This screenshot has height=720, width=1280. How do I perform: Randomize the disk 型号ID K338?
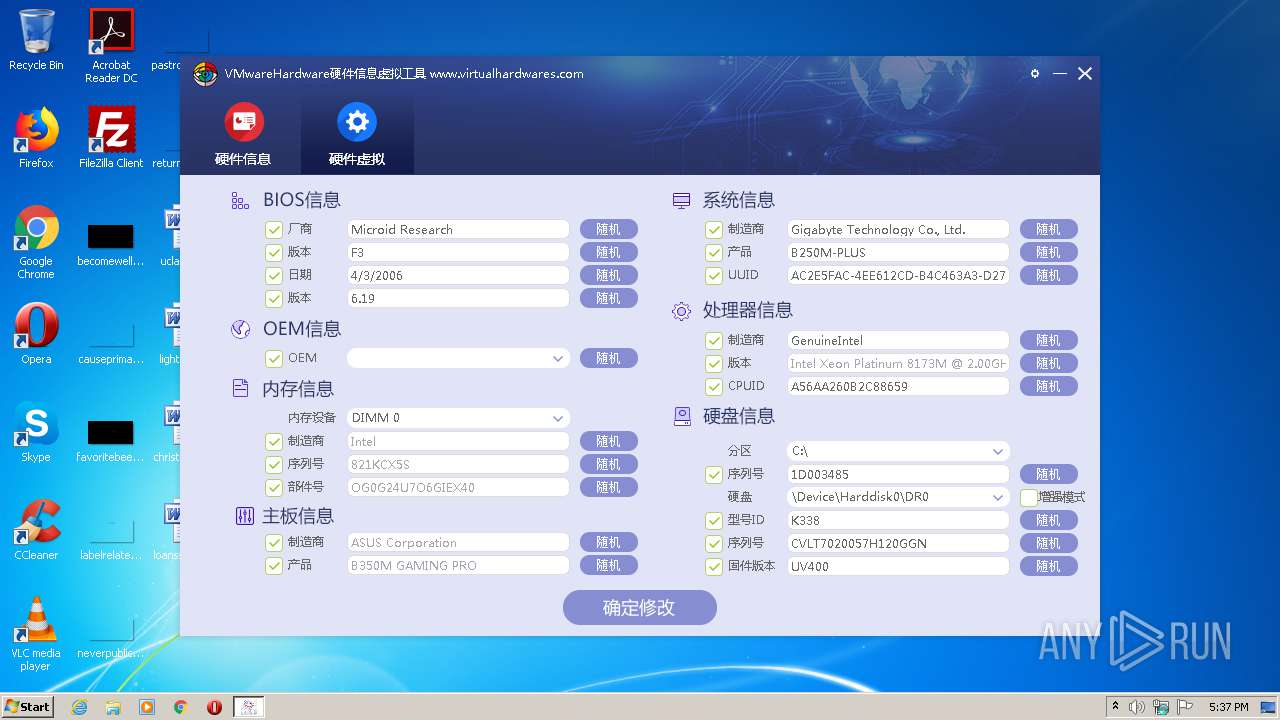(1048, 520)
